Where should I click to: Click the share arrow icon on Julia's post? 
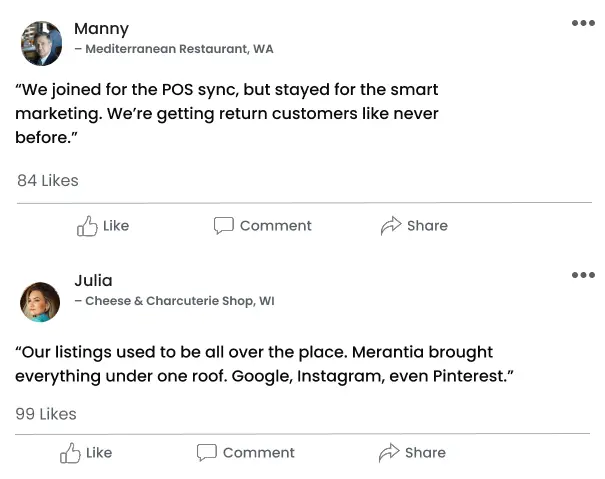(389, 453)
